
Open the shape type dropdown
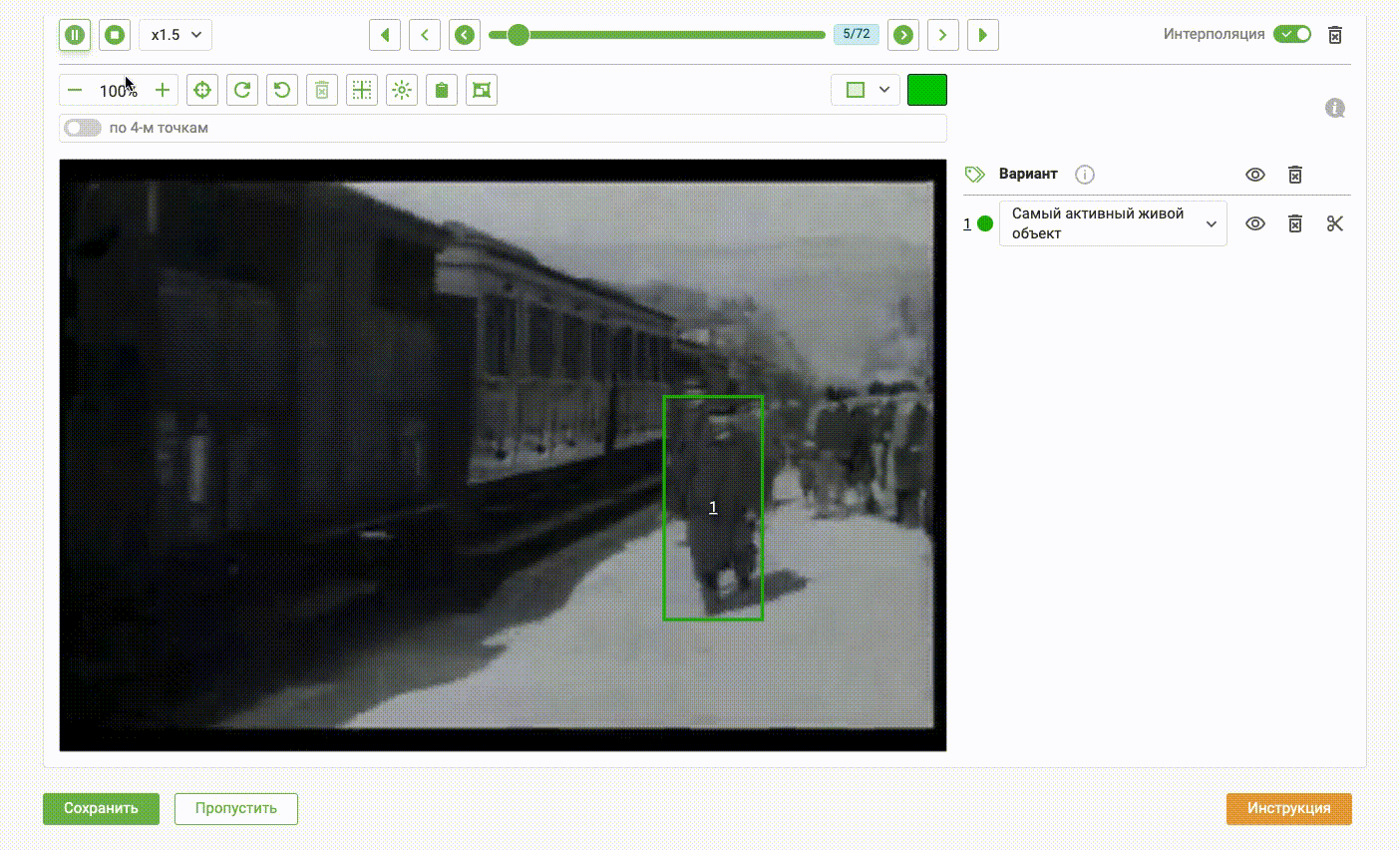[x=866, y=91]
